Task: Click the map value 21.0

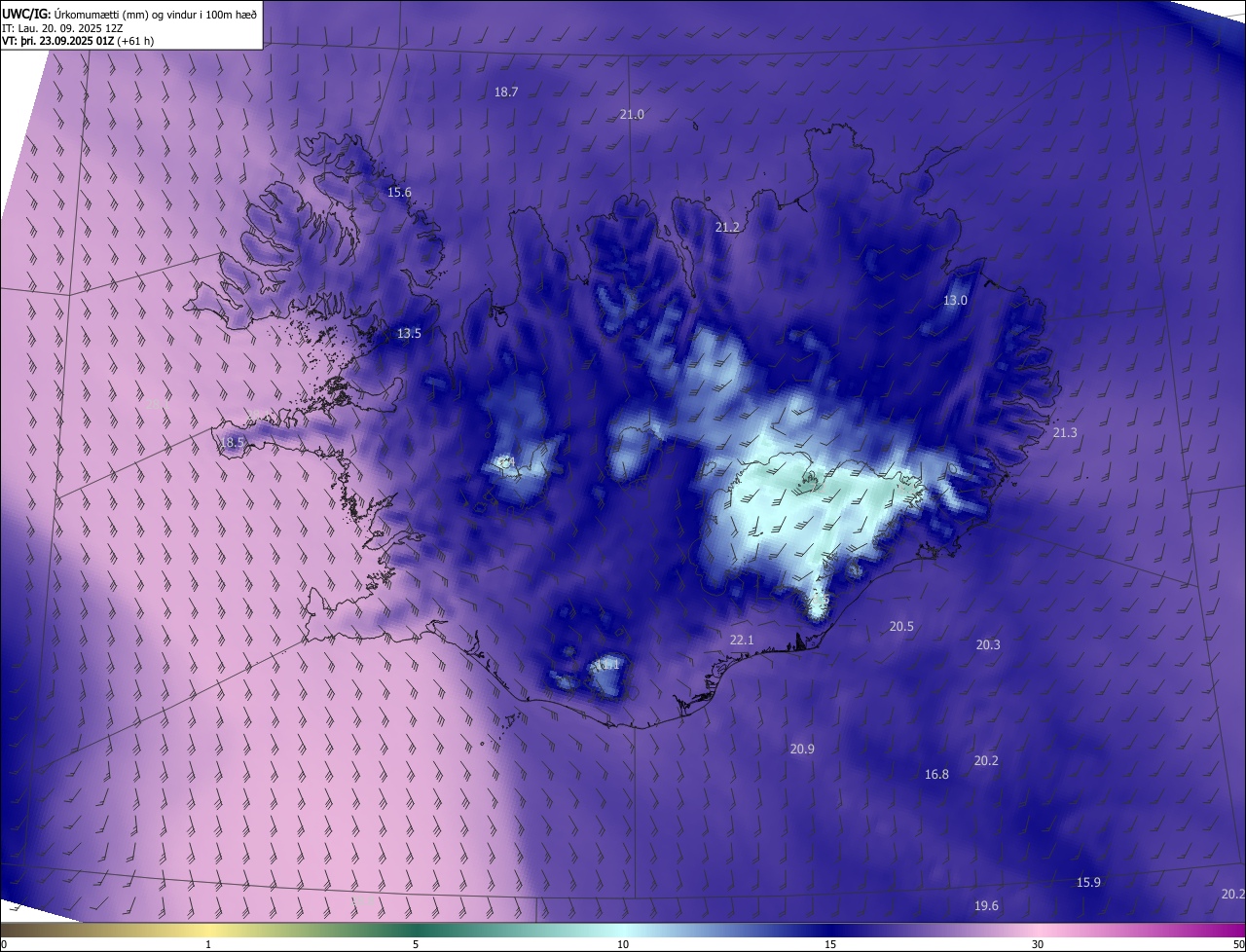Action: pos(632,115)
